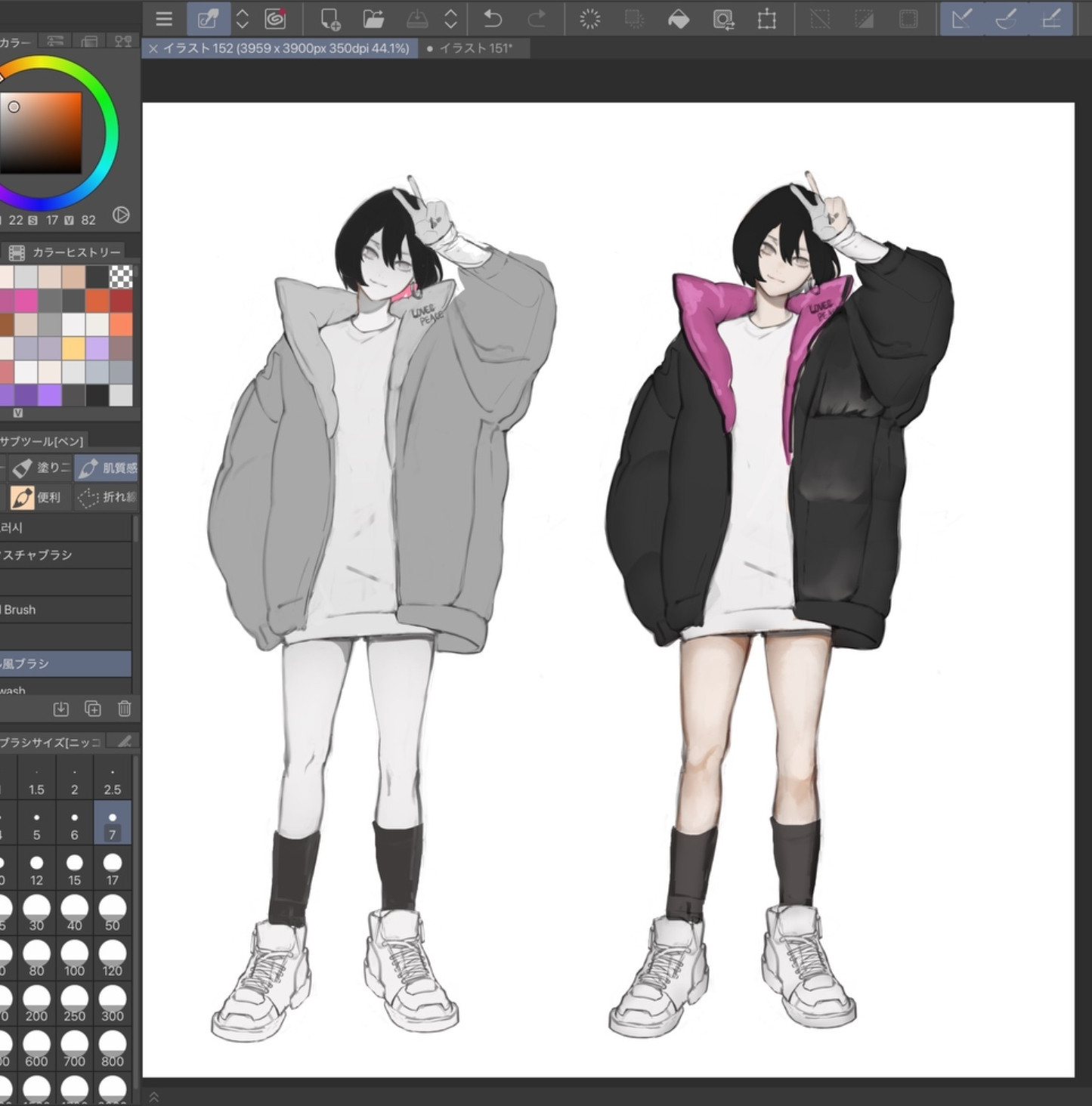Select the transparent checkered swatch

pyautogui.click(x=121, y=276)
